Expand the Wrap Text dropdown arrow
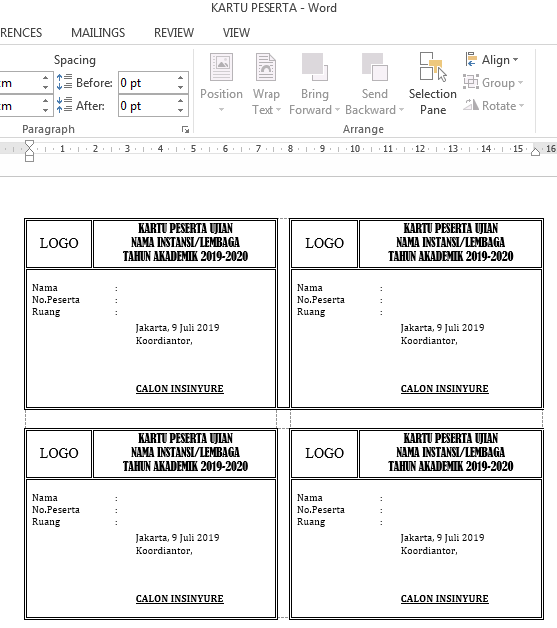The height and width of the screenshot is (628, 557). click(278, 110)
